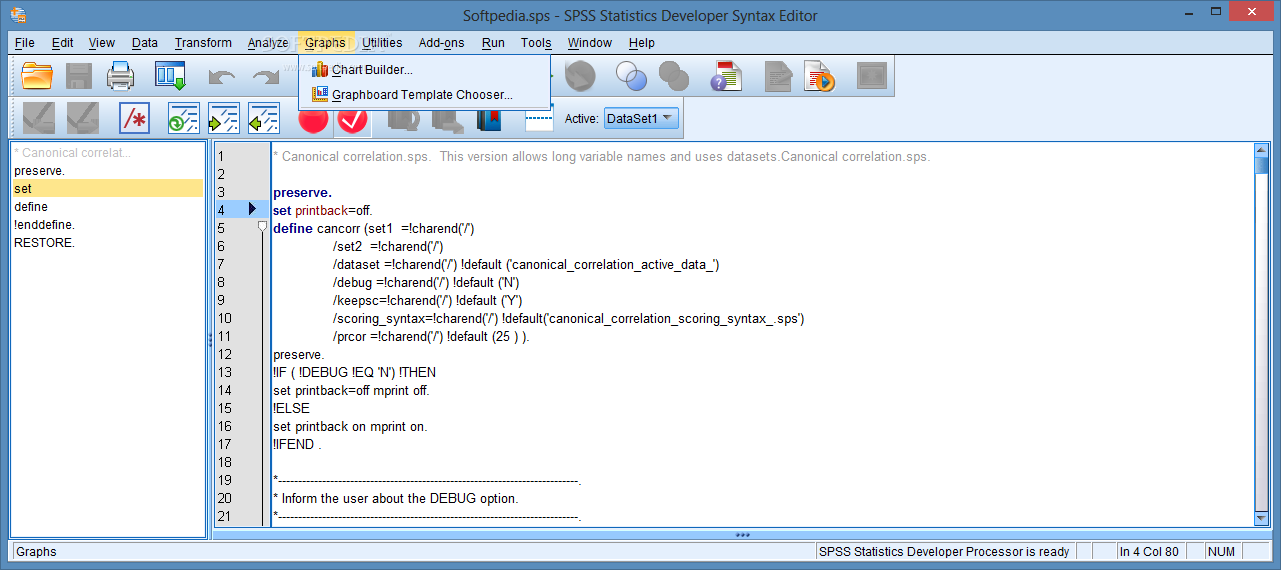This screenshot has width=1281, height=570.
Task: Click the '!IF ( !DEBUG !EQ 'N') !THEN' line
Action: (x=354, y=372)
